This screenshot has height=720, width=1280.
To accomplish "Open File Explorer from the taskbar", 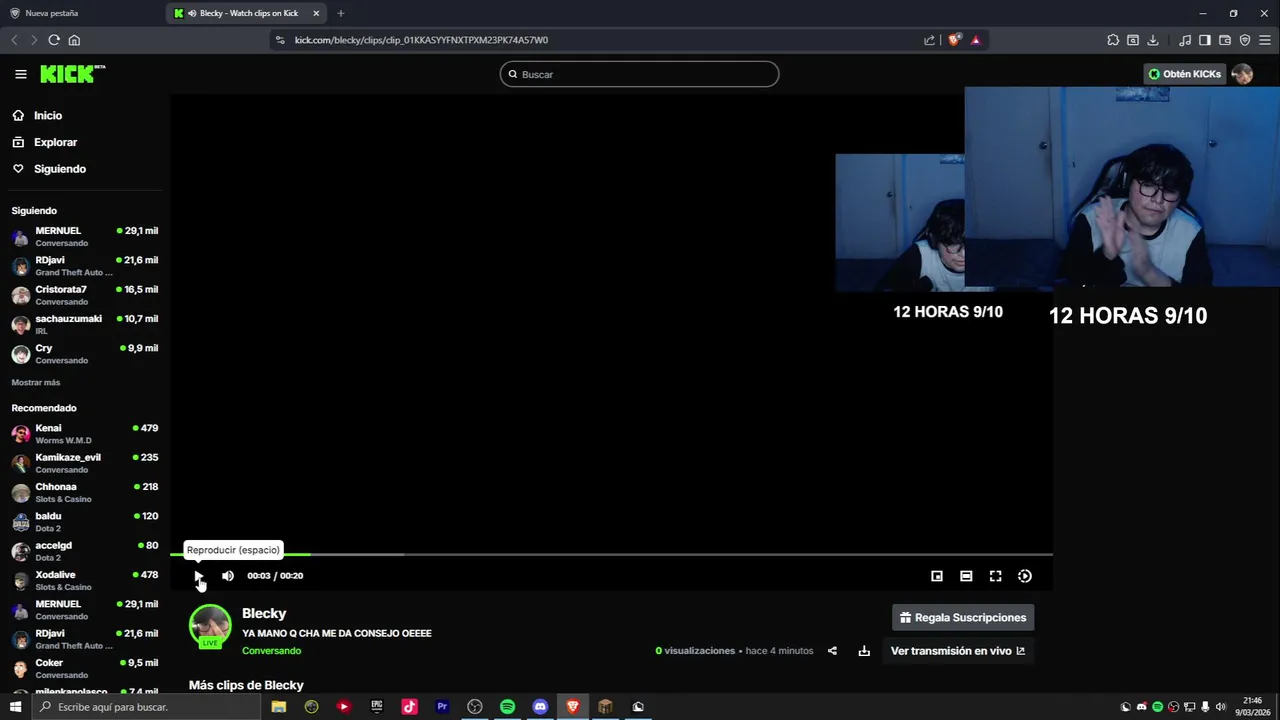I will pos(279,707).
